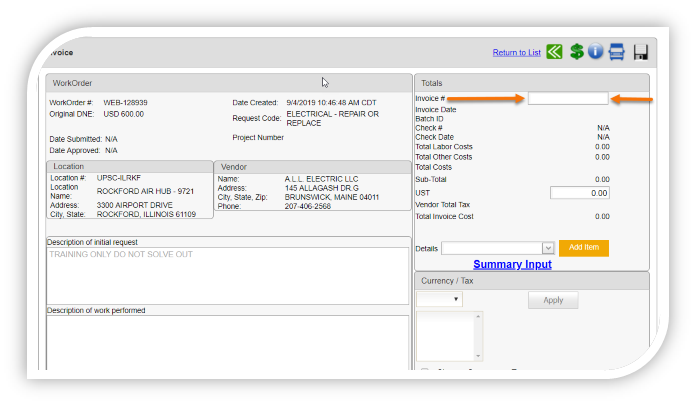The image size is (696, 406).
Task: Click the green double-arrow back icon
Action: coord(555,52)
